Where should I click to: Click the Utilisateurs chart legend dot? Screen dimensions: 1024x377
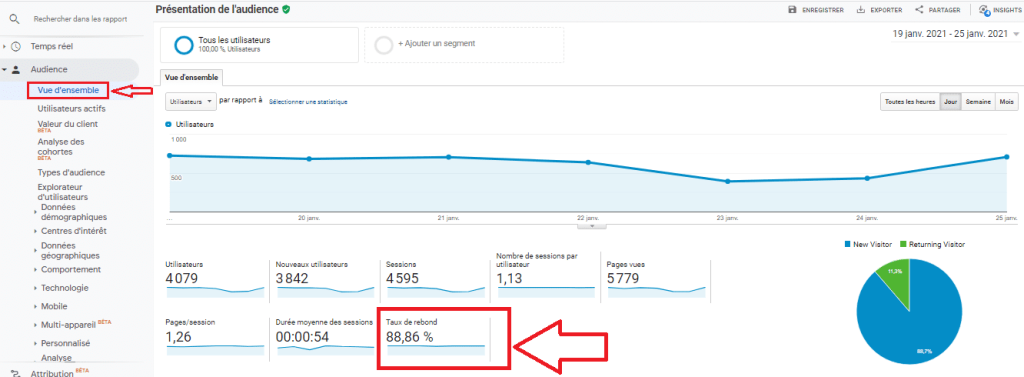click(x=168, y=123)
